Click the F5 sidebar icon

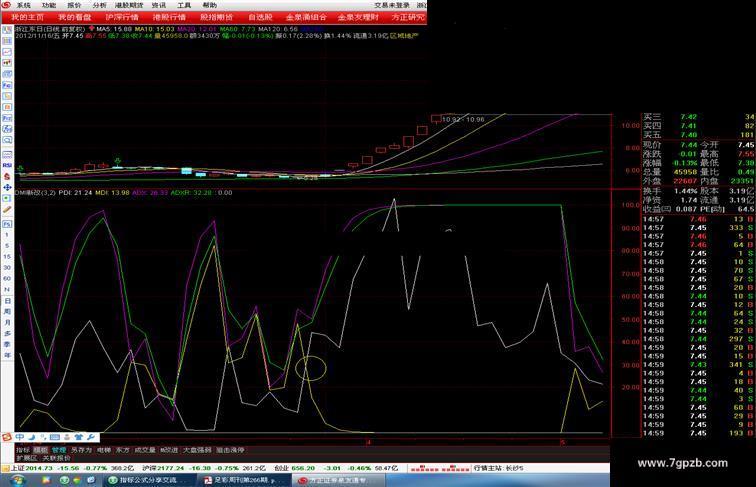click(7, 224)
